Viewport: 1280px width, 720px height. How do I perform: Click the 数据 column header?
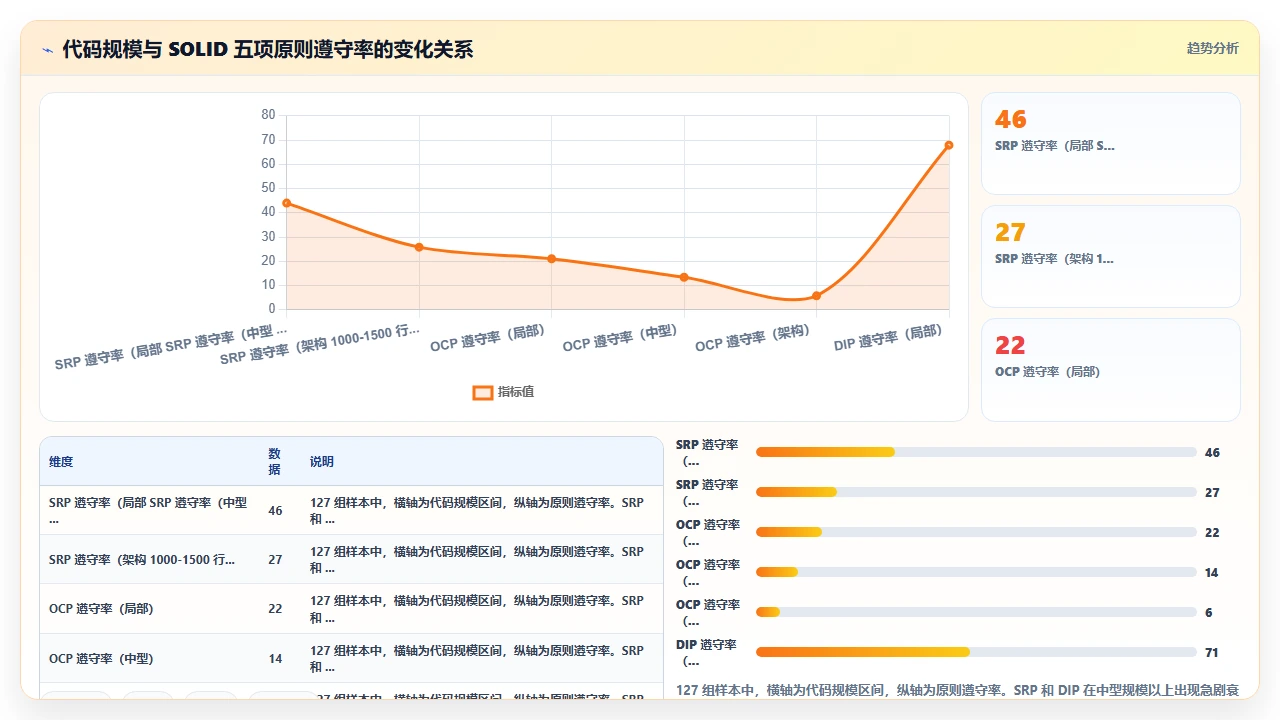275,462
